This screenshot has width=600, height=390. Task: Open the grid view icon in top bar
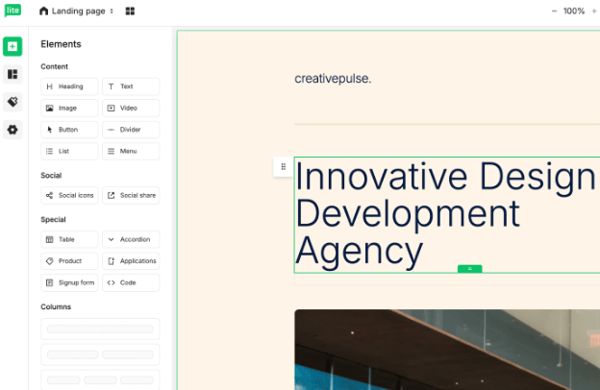(x=130, y=11)
